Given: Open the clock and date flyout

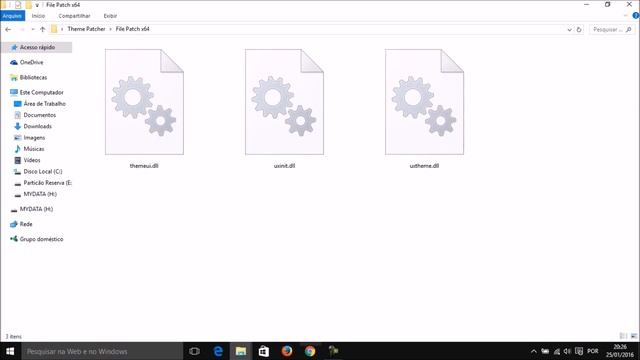Looking at the screenshot, I should (x=620, y=351).
